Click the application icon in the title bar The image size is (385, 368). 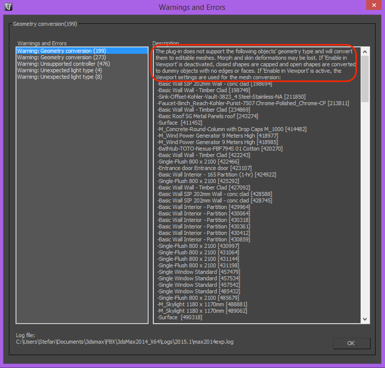pos(8,7)
